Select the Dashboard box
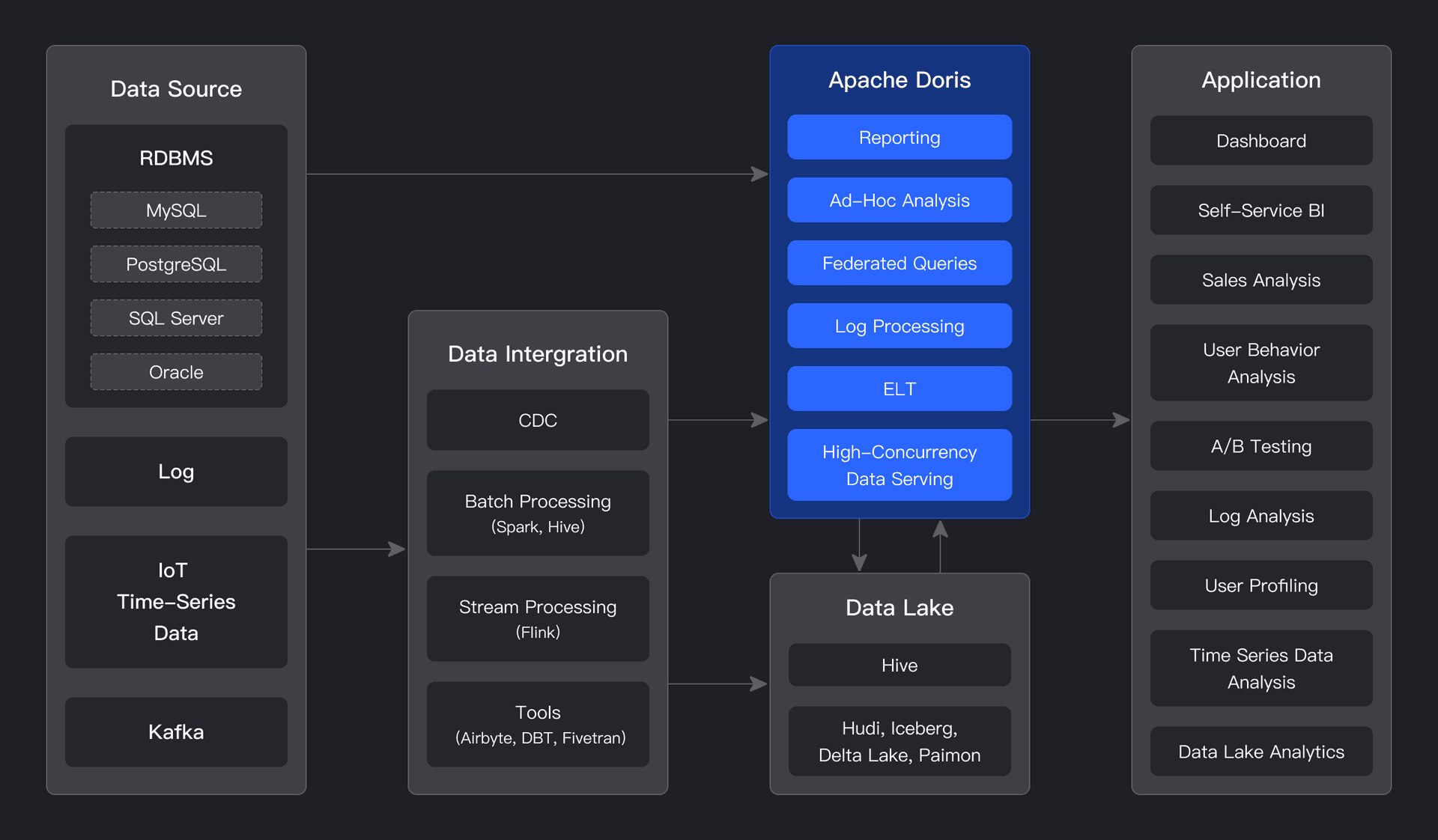The height and width of the screenshot is (840, 1438). 1261,141
